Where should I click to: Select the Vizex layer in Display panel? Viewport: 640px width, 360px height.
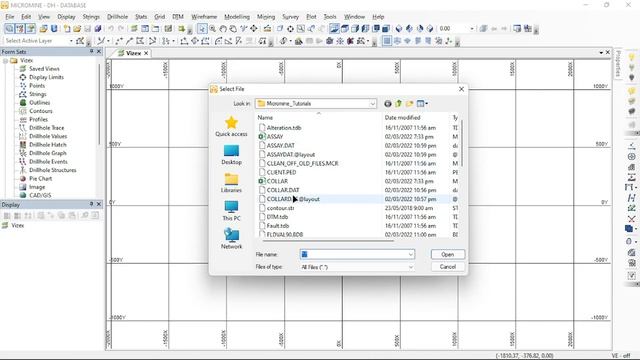coord(18,225)
